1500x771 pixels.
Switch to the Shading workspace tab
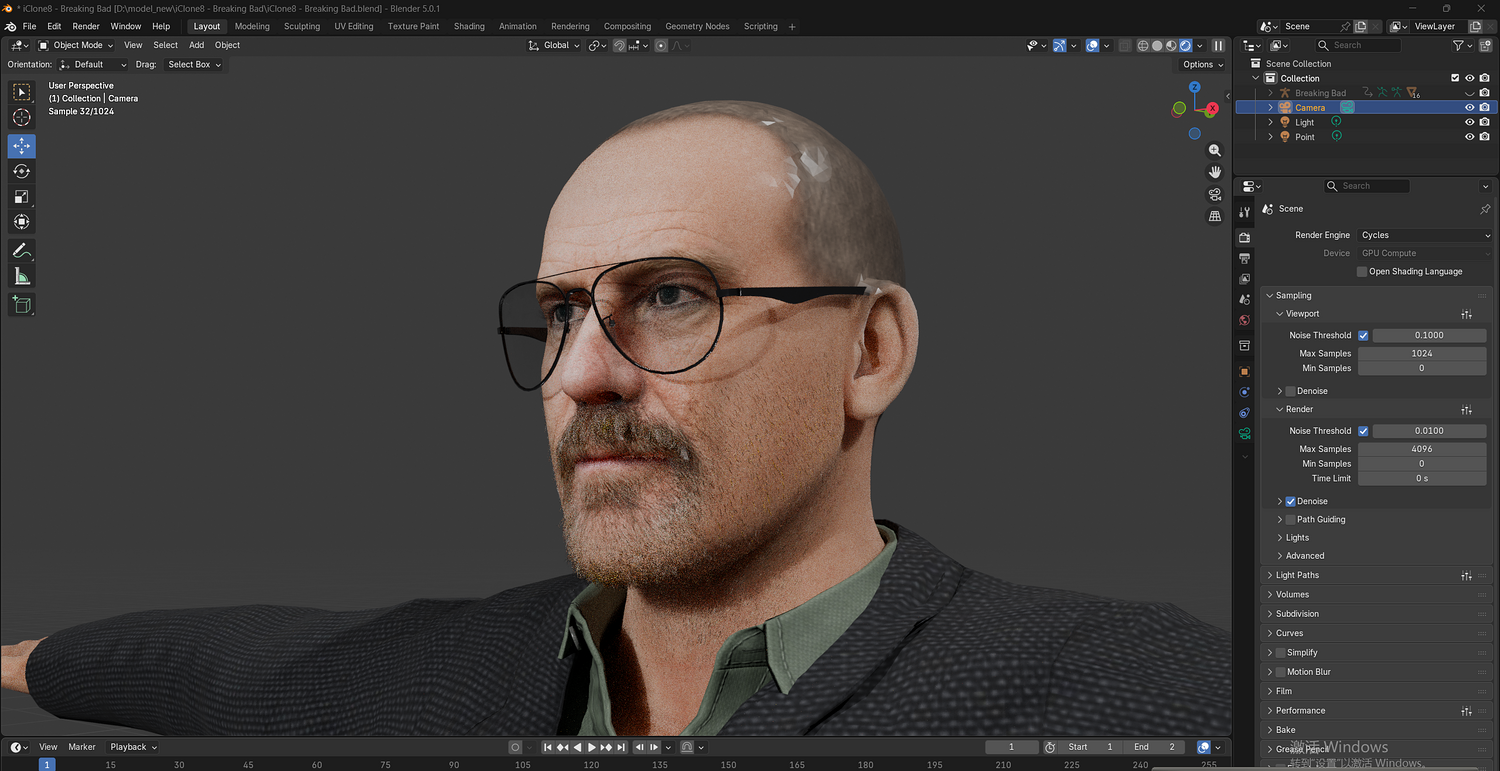(469, 26)
